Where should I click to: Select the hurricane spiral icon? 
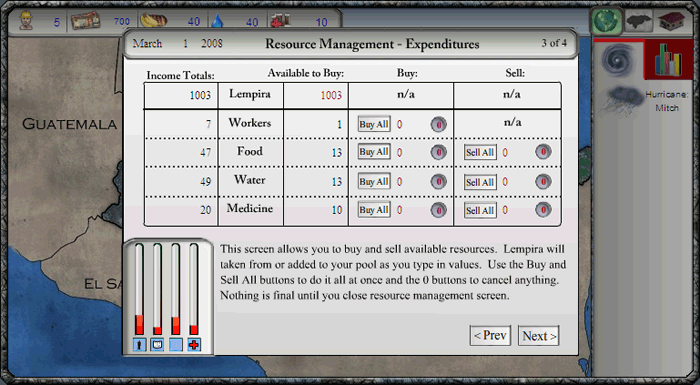click(618, 59)
